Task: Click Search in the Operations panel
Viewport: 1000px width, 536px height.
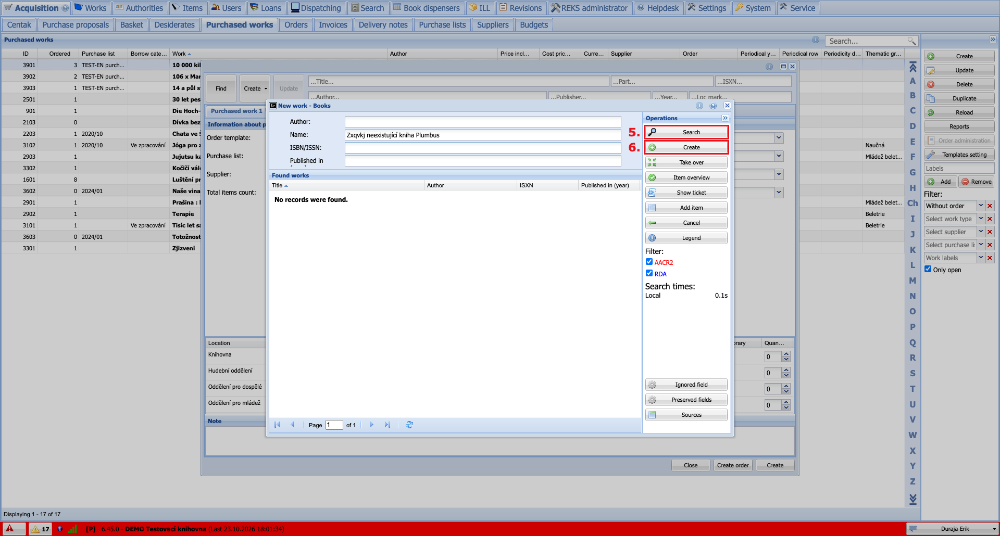Action: pyautogui.click(x=686, y=132)
